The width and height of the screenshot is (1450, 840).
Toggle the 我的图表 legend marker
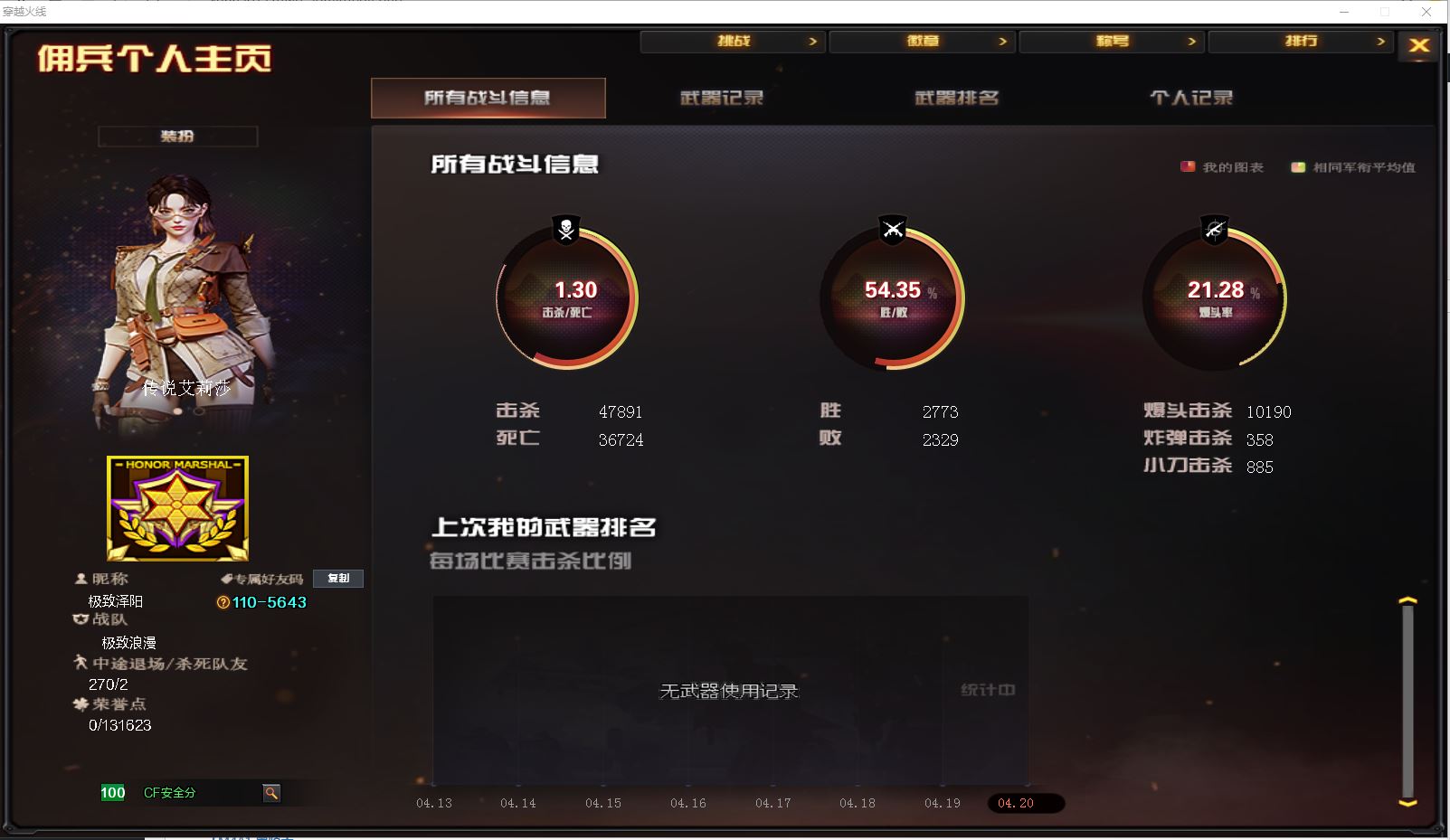(1188, 166)
